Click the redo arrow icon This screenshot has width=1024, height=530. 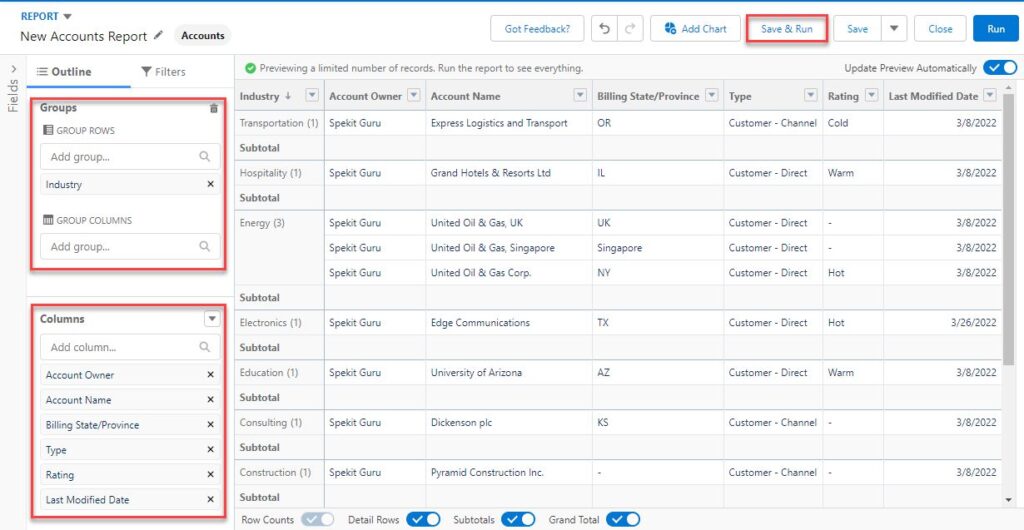(630, 29)
